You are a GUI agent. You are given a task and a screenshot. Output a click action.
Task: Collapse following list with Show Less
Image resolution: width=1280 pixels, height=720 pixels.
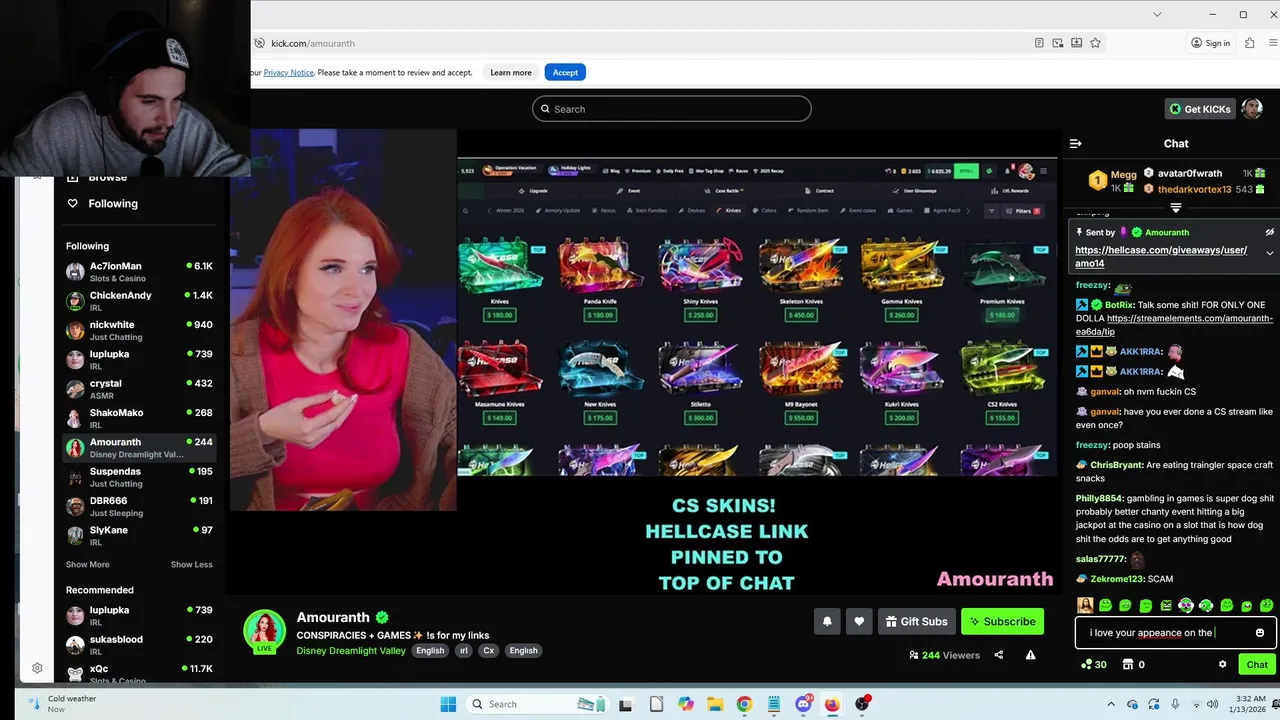point(191,564)
